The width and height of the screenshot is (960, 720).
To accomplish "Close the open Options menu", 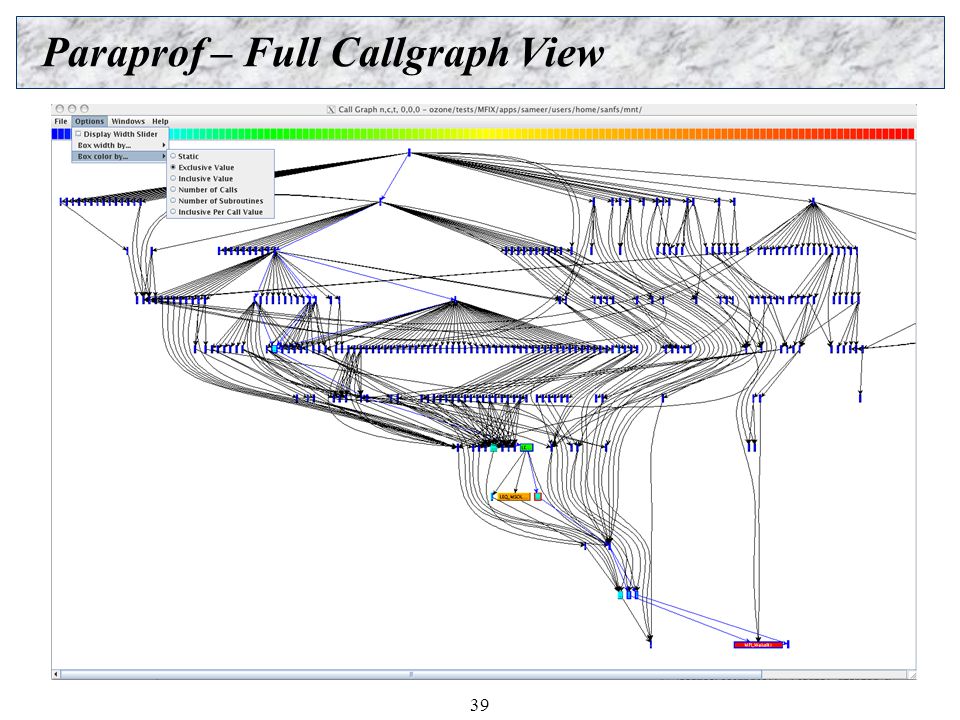I will 89,121.
